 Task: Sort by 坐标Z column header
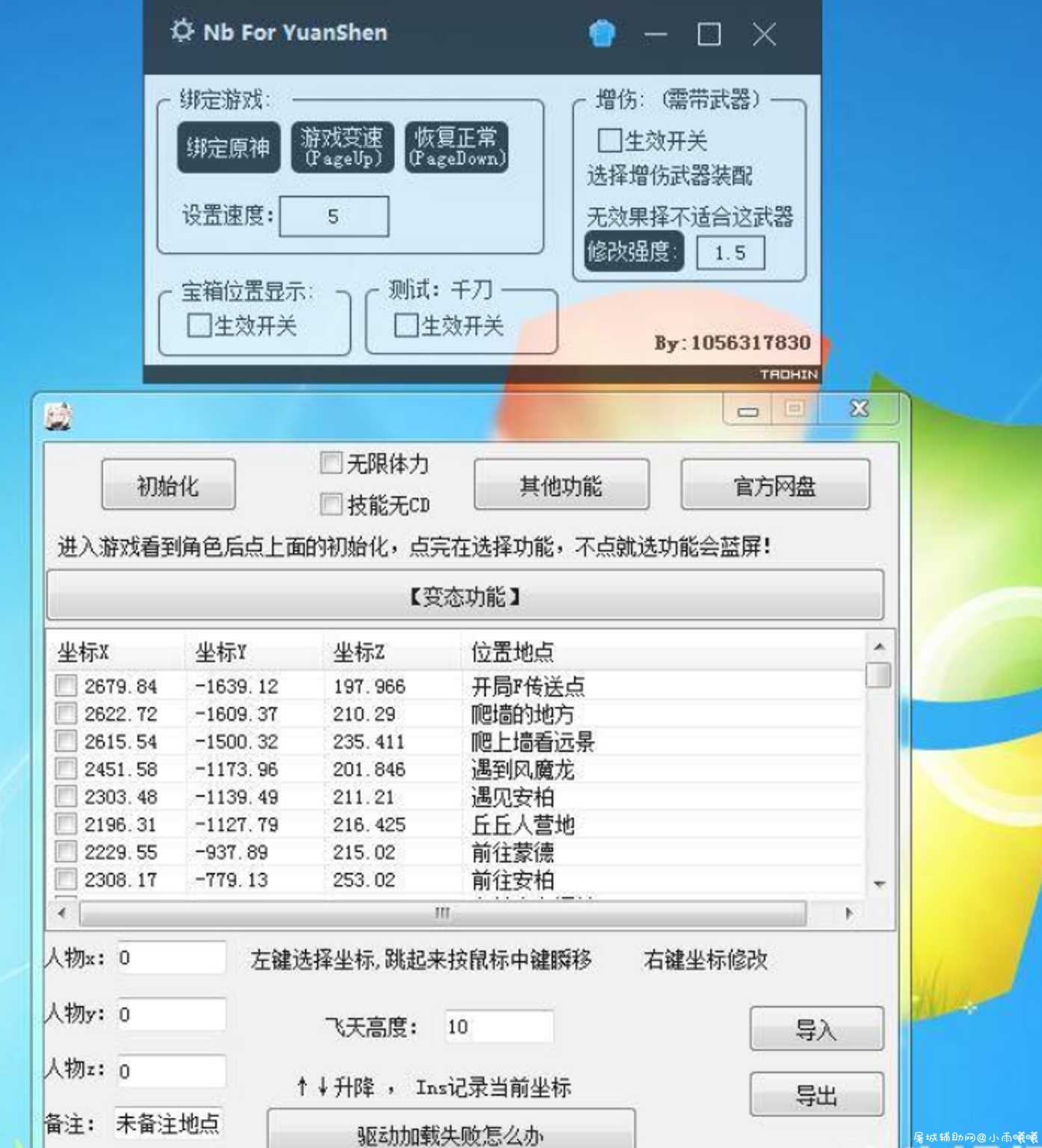(x=392, y=652)
